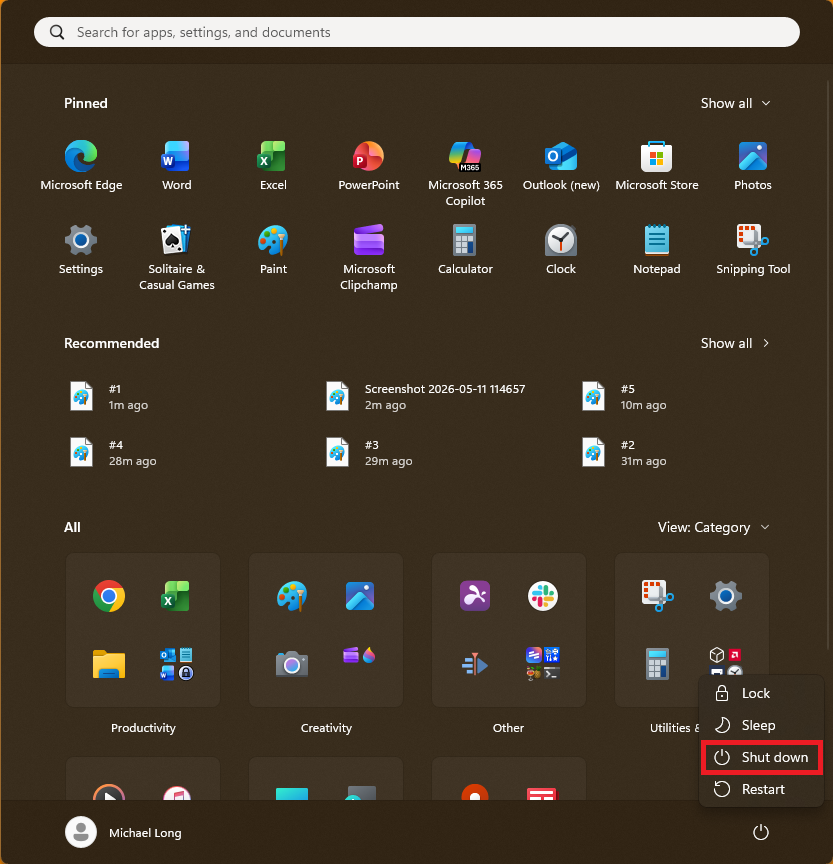
Task: Open Microsoft Clipchamp
Action: tap(369, 257)
